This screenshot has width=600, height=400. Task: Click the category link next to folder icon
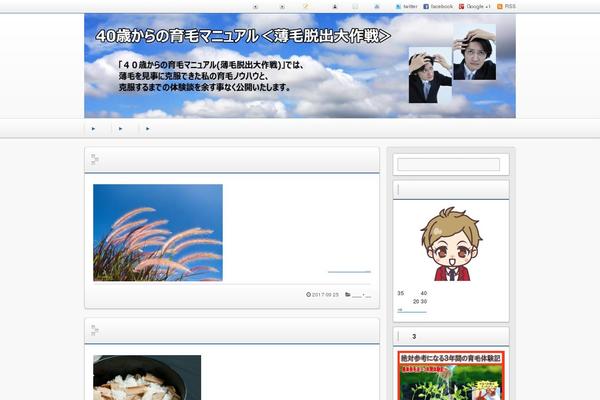click(361, 295)
